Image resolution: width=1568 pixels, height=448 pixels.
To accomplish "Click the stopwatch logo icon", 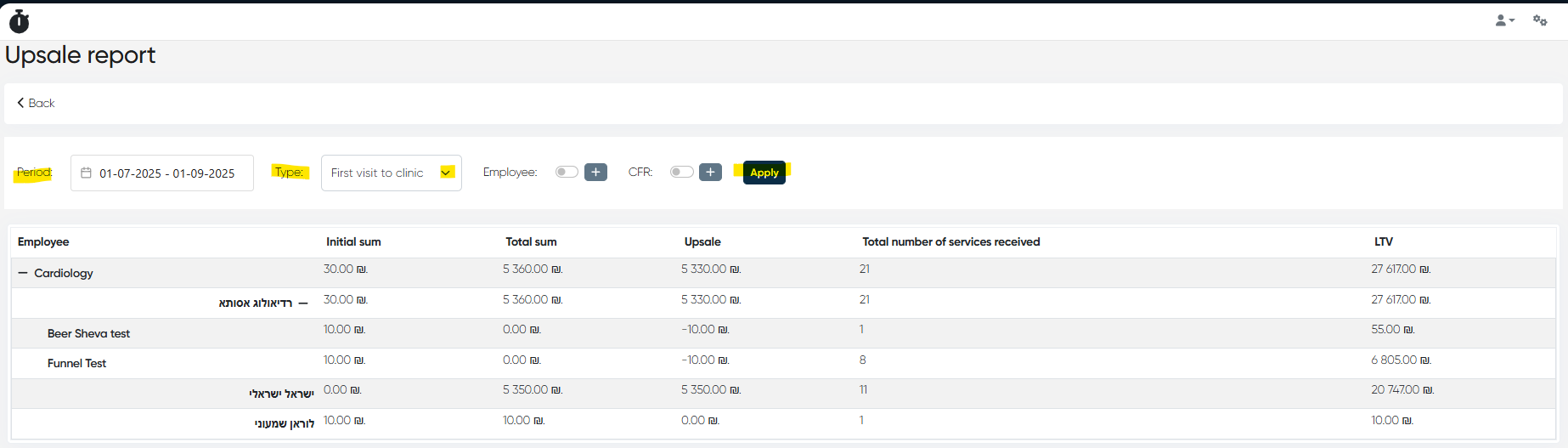I will (x=19, y=21).
